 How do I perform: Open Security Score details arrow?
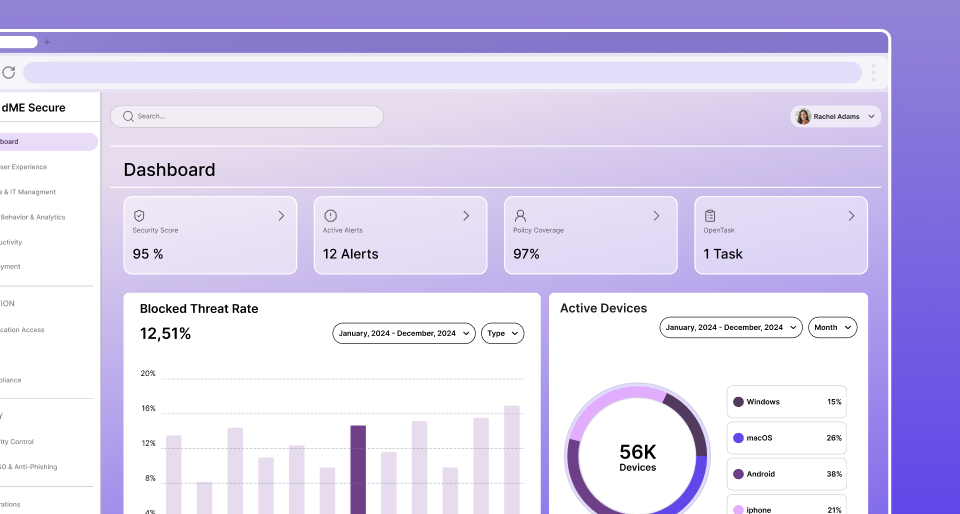[282, 215]
